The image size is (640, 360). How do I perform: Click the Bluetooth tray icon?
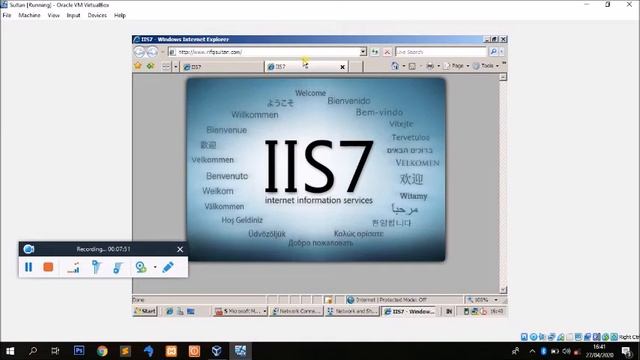click(543, 351)
